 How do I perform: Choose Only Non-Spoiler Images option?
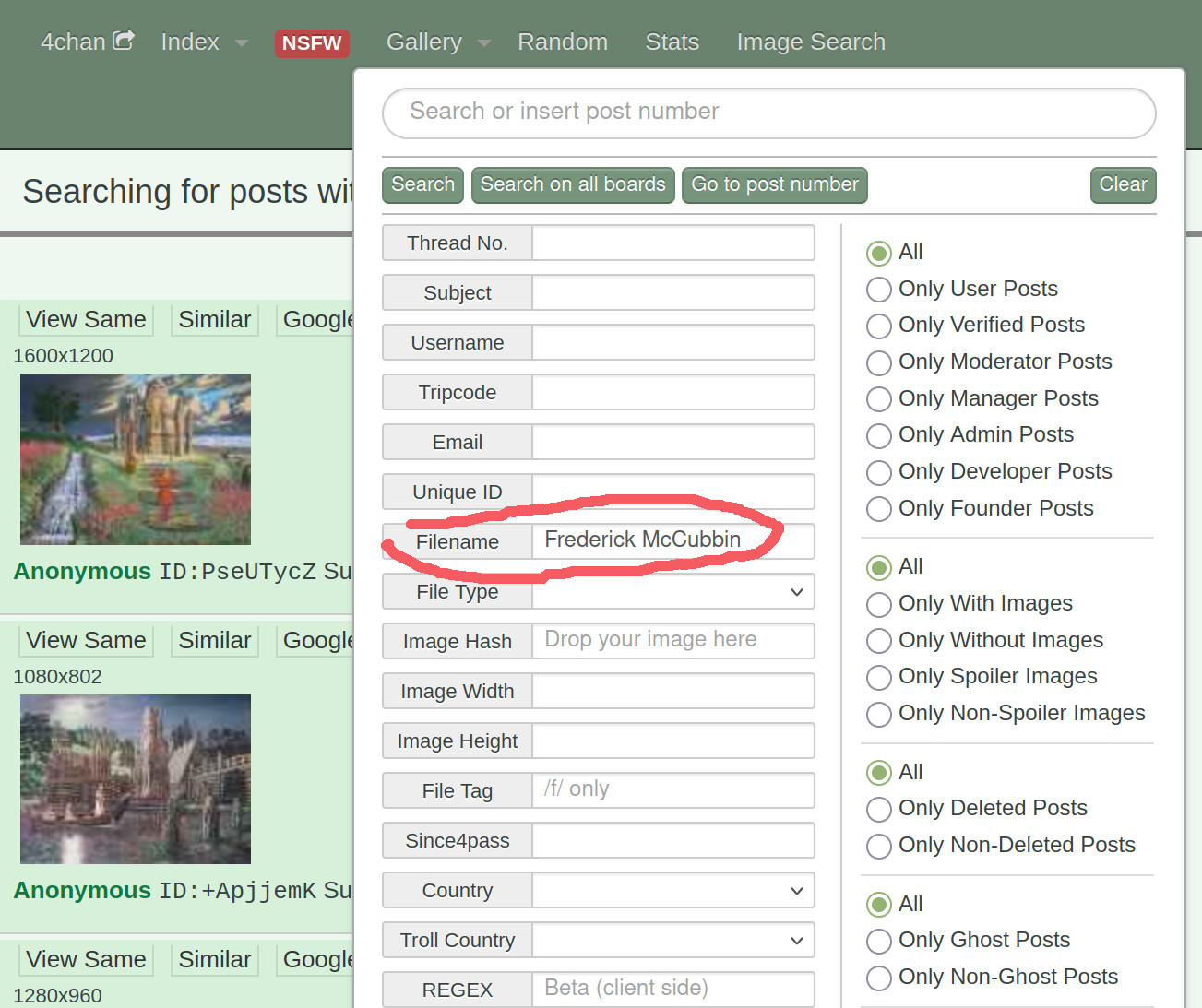click(879, 714)
